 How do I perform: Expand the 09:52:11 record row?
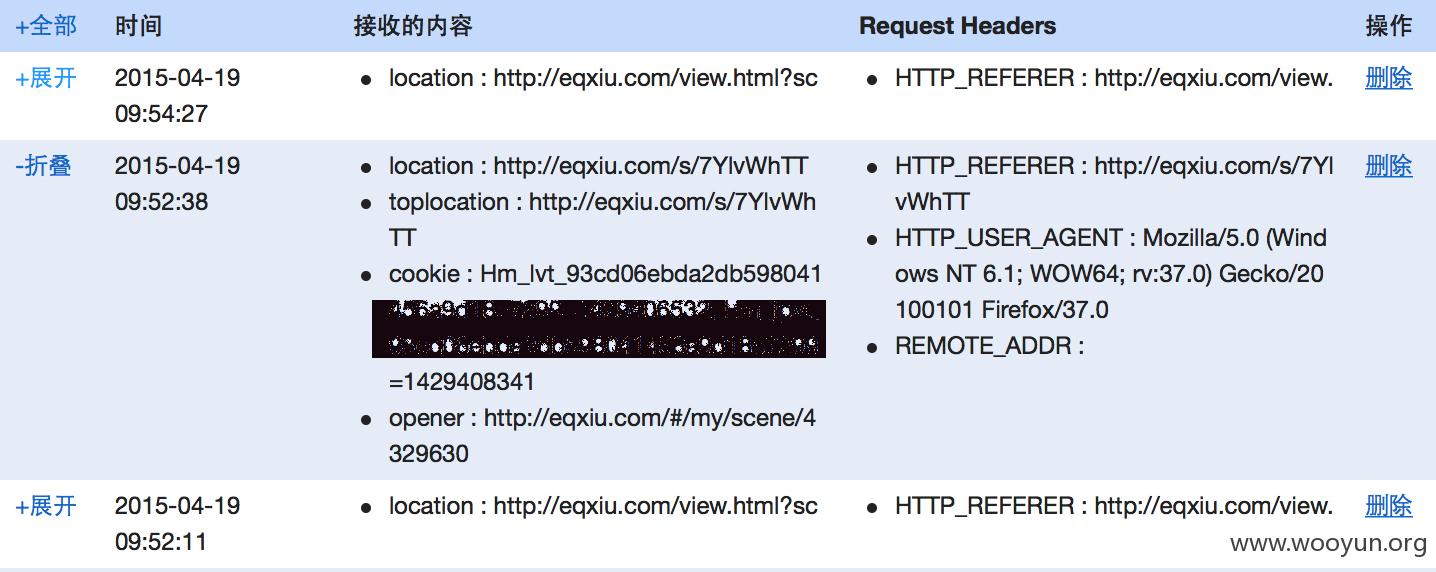tap(46, 506)
